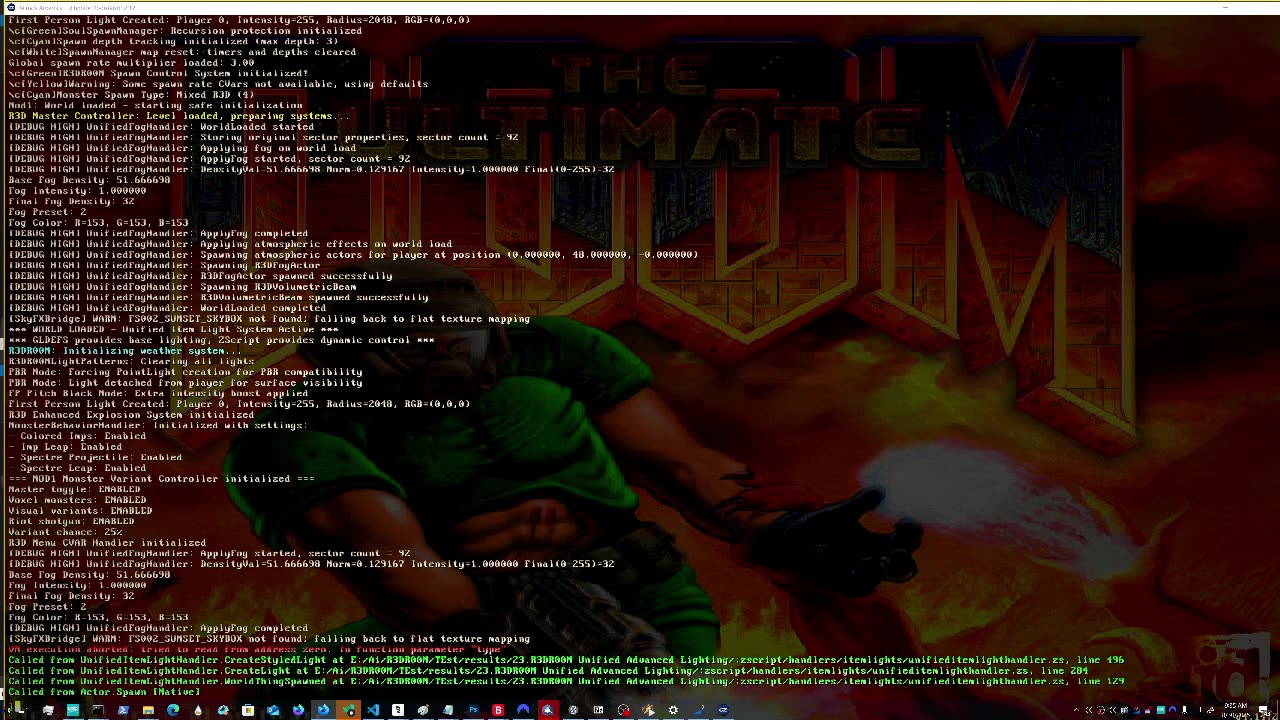Click the 'Called from Actor.Spawn [Native]' line
Image resolution: width=1280 pixels, height=720 pixels.
click(x=104, y=692)
